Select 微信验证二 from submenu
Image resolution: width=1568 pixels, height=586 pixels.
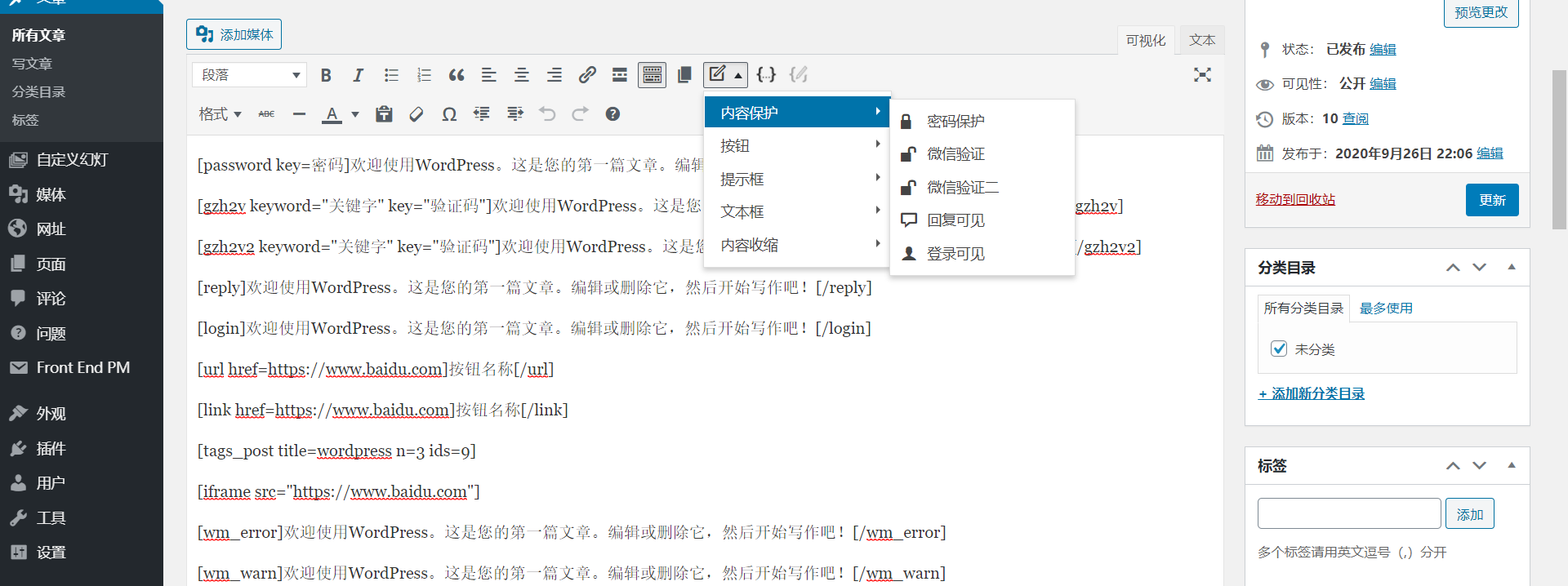point(982,188)
